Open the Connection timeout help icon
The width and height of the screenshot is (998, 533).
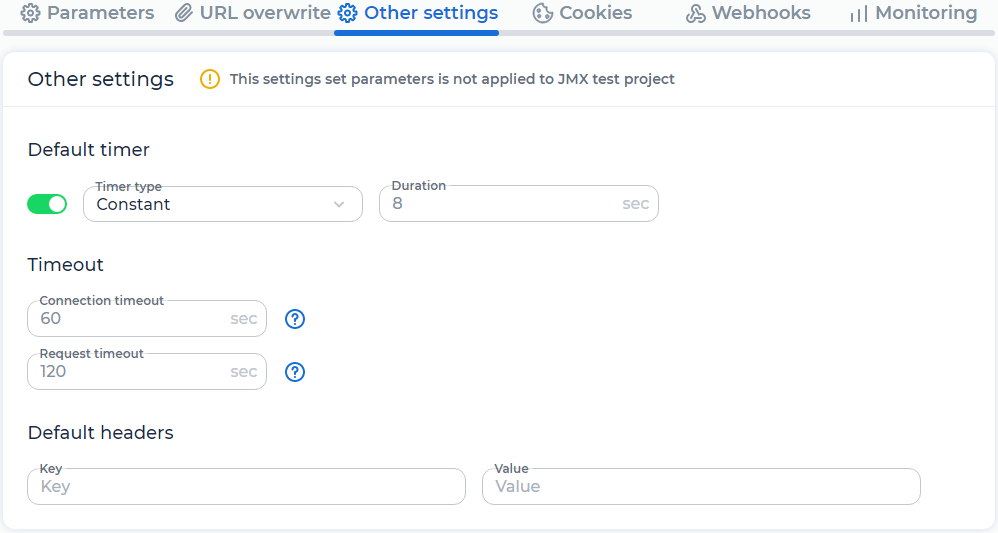click(x=295, y=319)
